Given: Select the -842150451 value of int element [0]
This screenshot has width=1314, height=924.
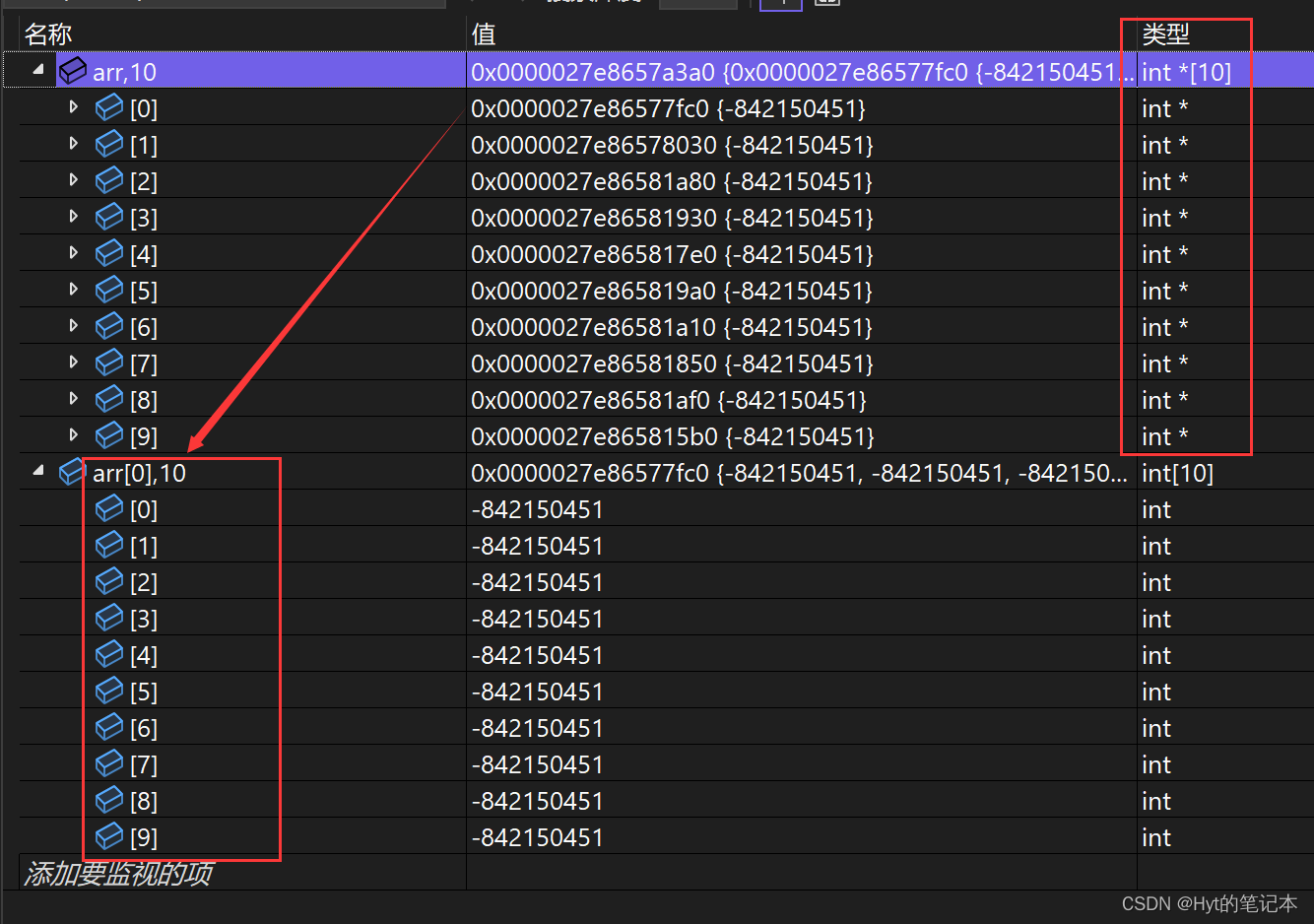Looking at the screenshot, I should (x=537, y=509).
